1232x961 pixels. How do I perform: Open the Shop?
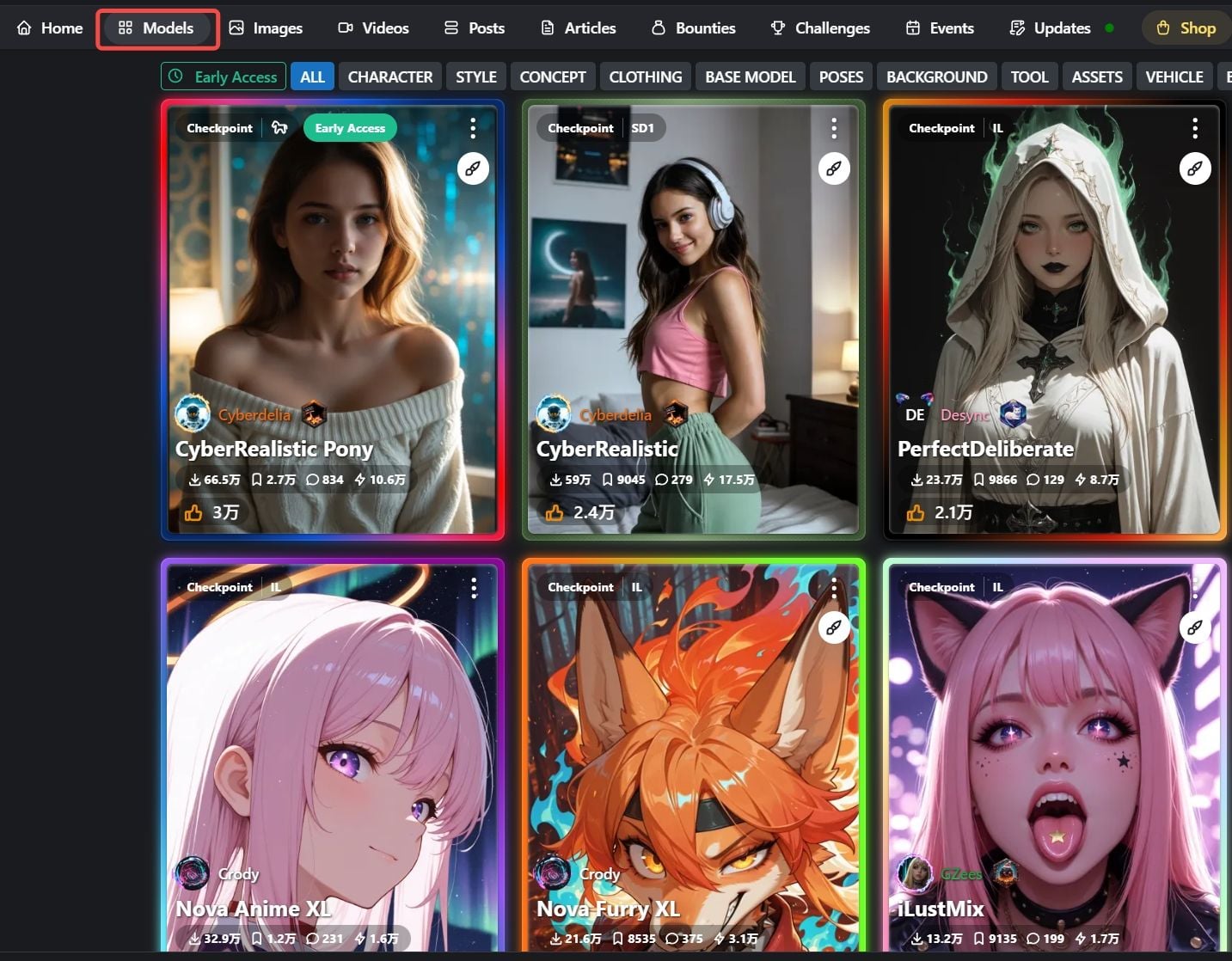point(1186,28)
